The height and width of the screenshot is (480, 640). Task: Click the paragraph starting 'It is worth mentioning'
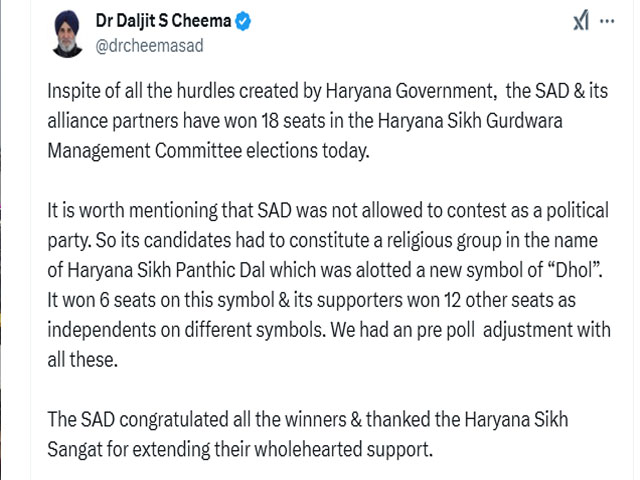pyautogui.click(x=329, y=285)
